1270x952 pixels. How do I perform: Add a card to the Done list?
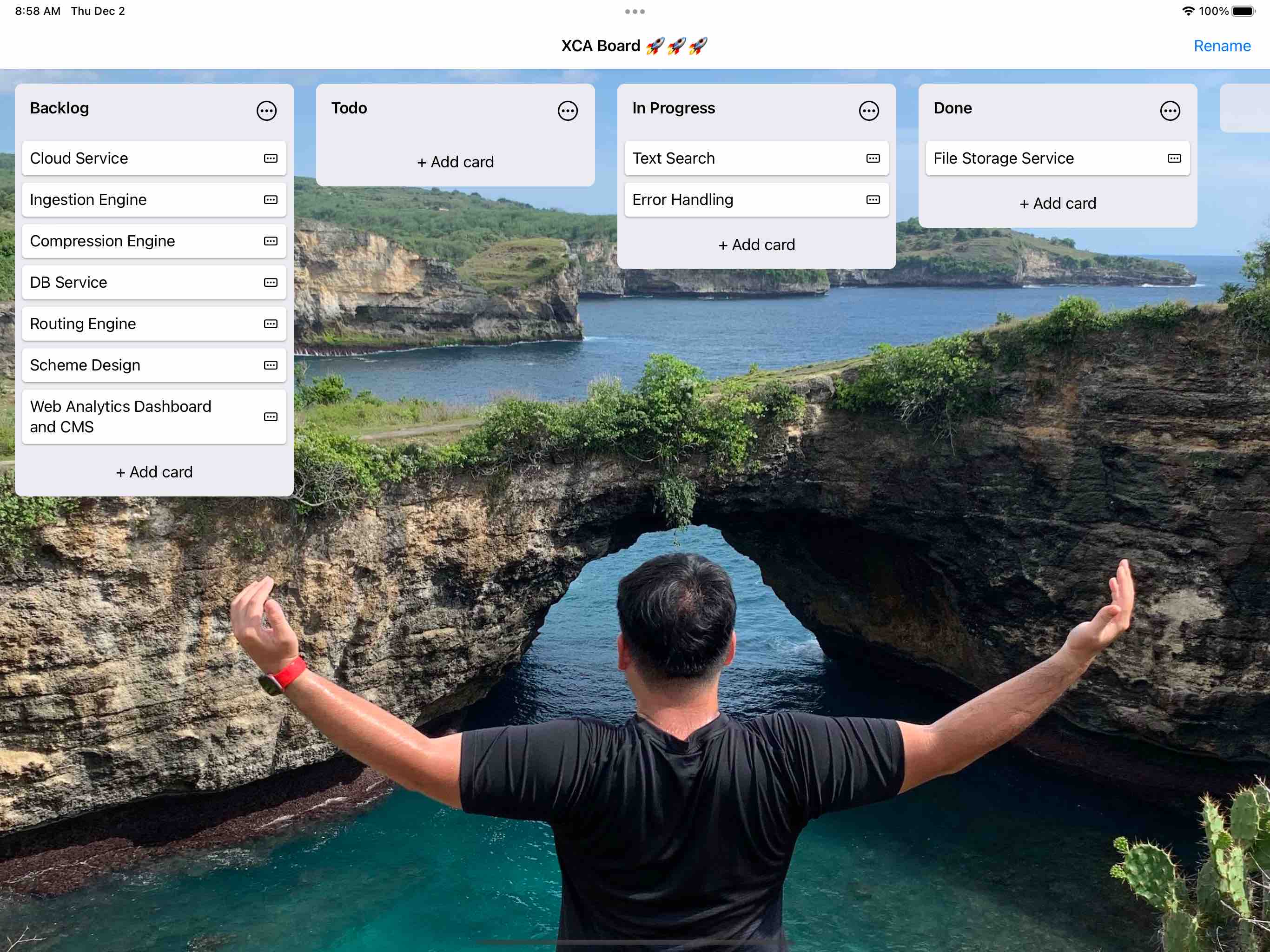1058,203
